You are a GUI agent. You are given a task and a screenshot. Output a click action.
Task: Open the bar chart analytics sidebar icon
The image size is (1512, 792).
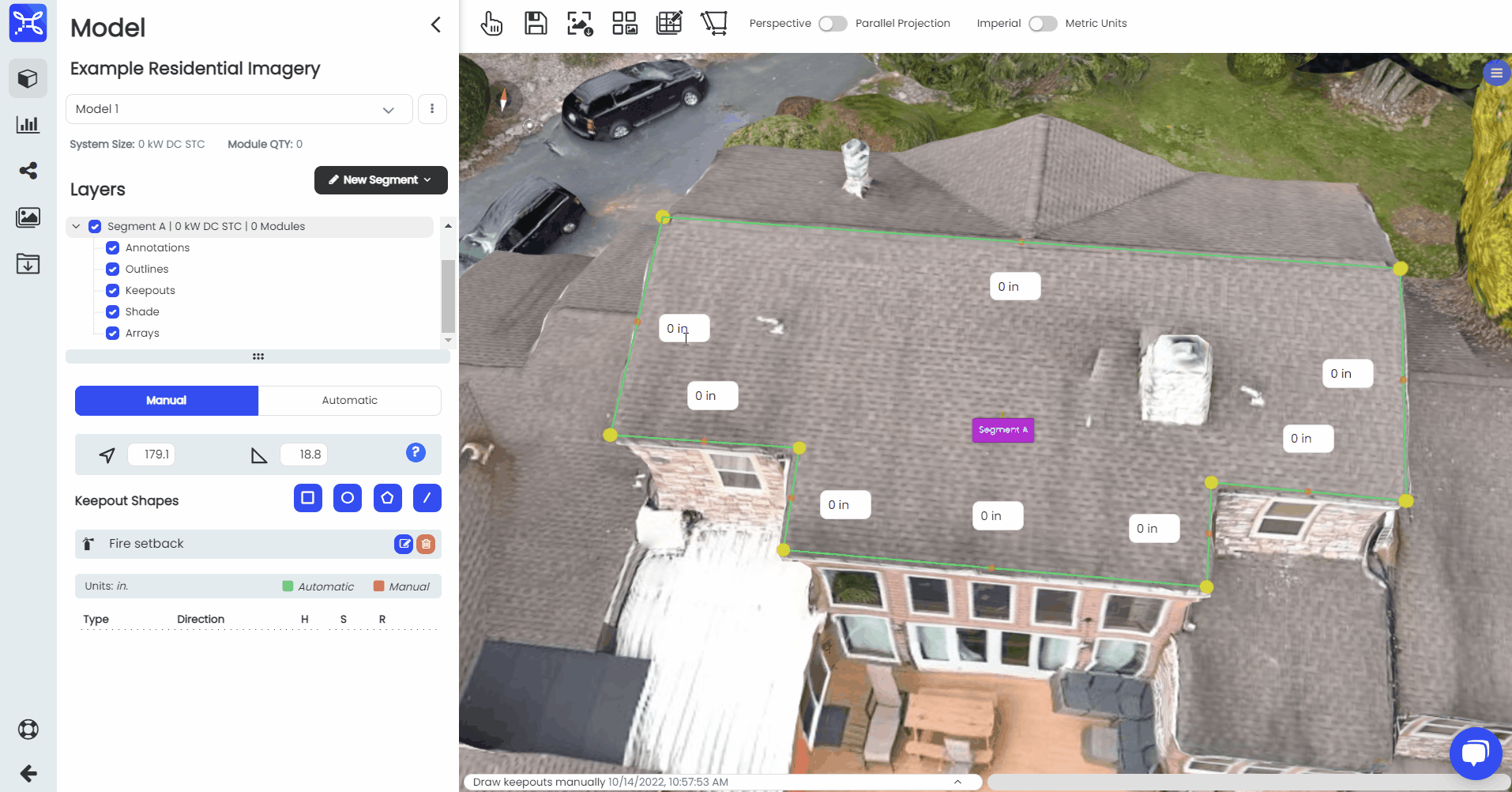tap(28, 124)
